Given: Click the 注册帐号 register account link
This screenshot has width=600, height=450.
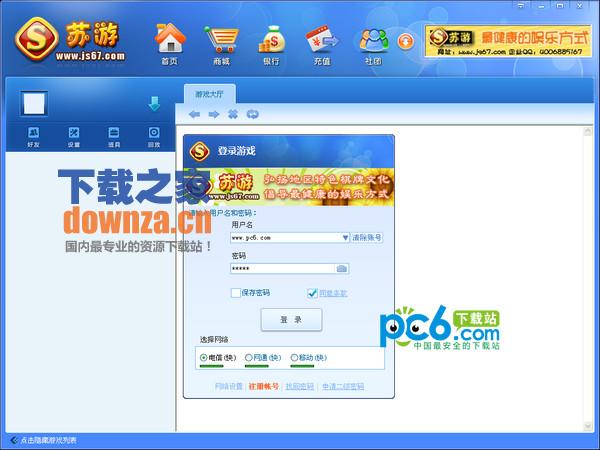Looking at the screenshot, I should pyautogui.click(x=264, y=386).
